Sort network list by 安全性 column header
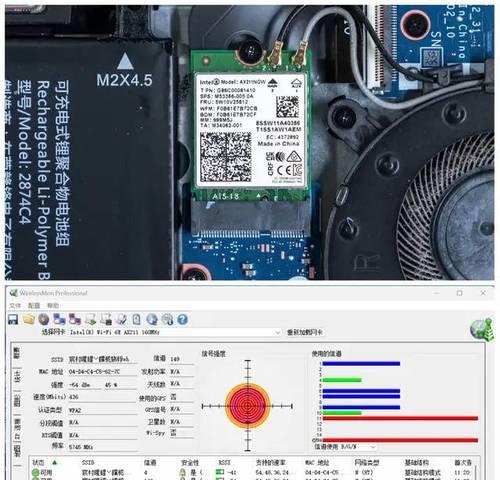500x480 pixels. [x=190, y=463]
